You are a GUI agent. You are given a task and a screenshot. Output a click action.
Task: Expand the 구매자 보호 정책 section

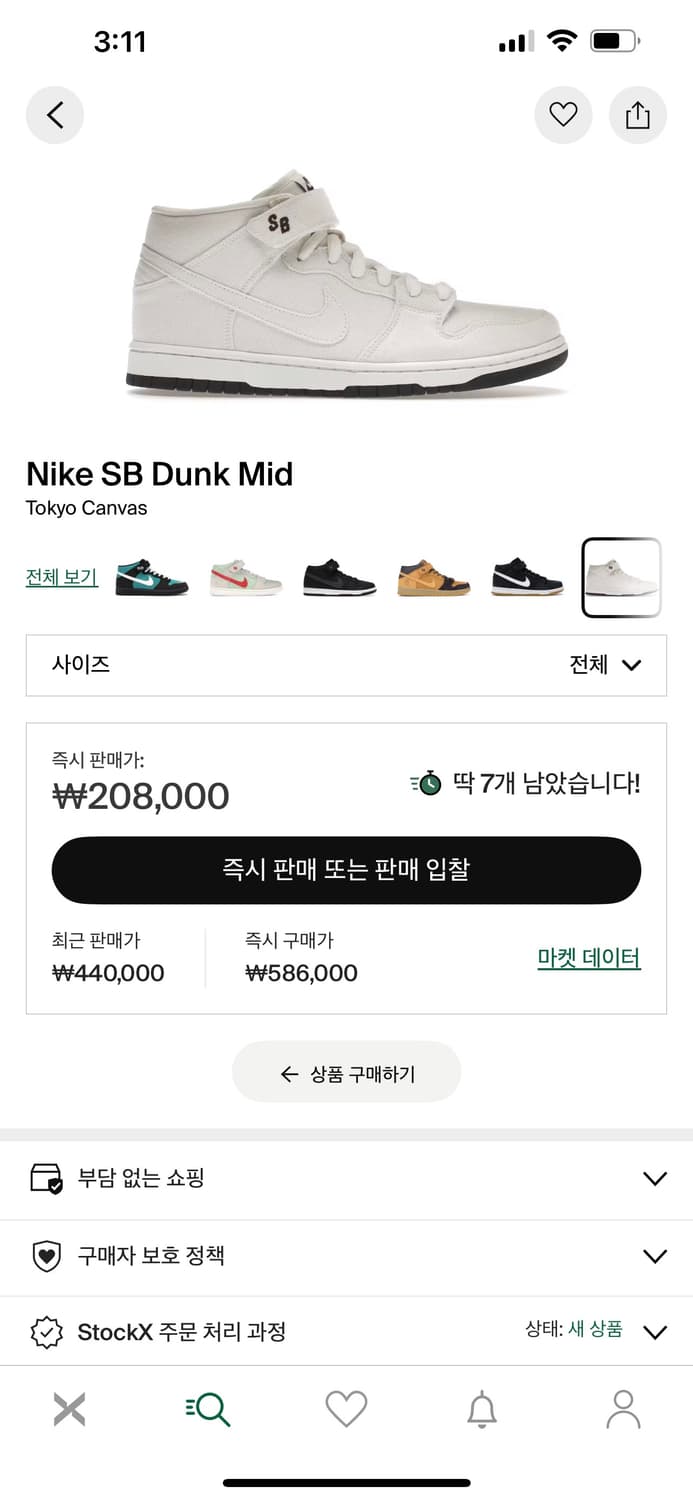(x=346, y=1256)
